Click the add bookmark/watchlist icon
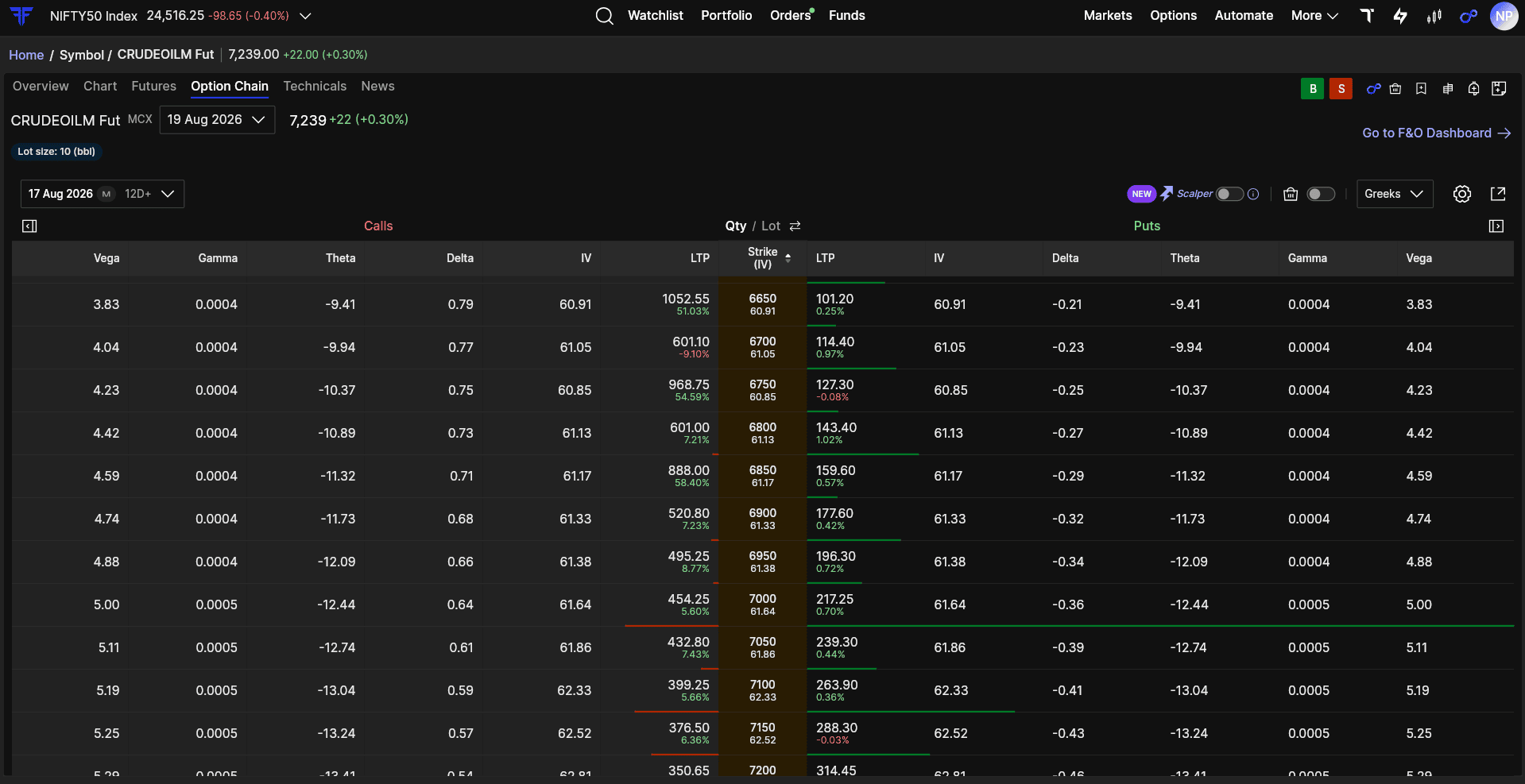 click(1421, 89)
